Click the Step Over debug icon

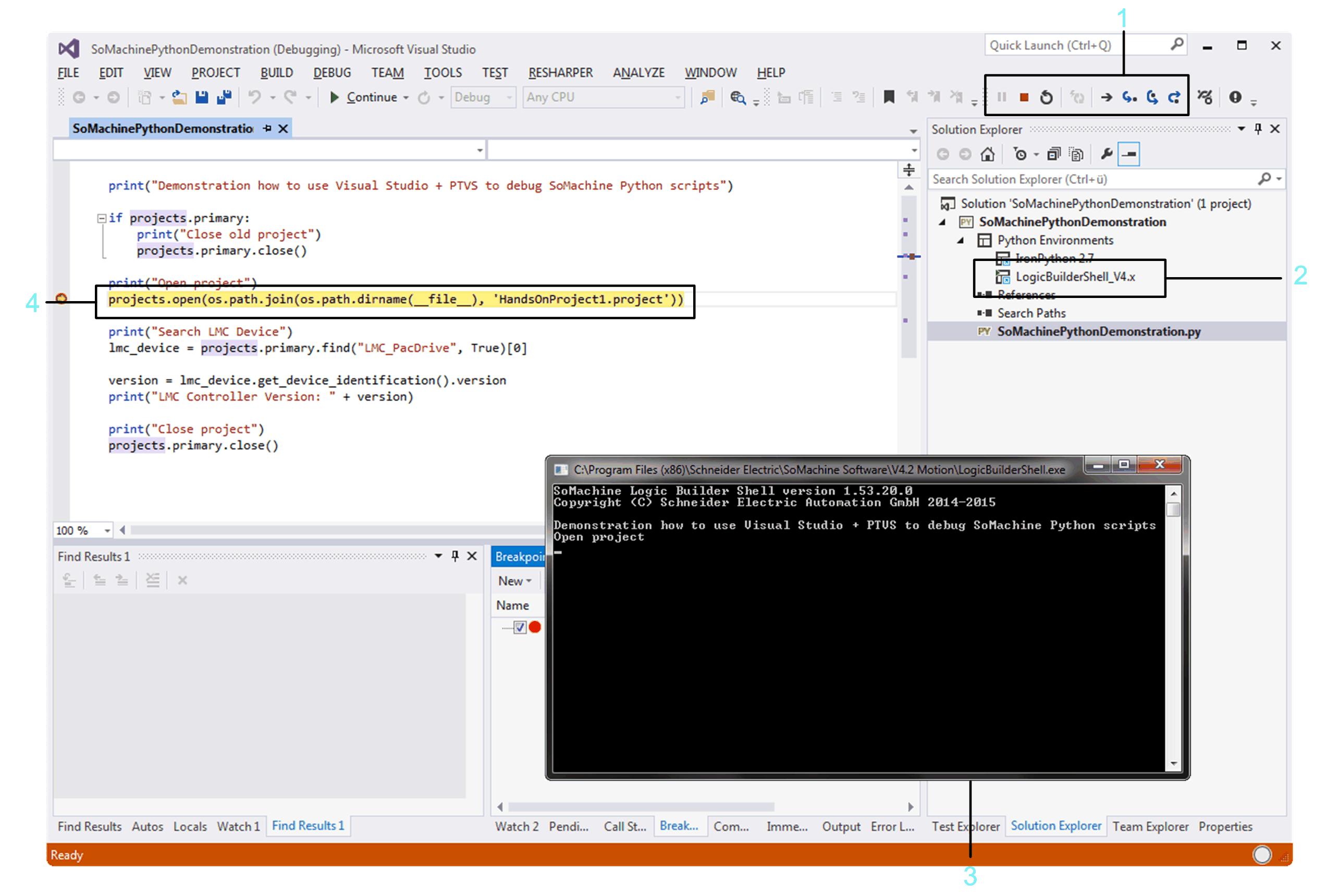(x=1151, y=98)
